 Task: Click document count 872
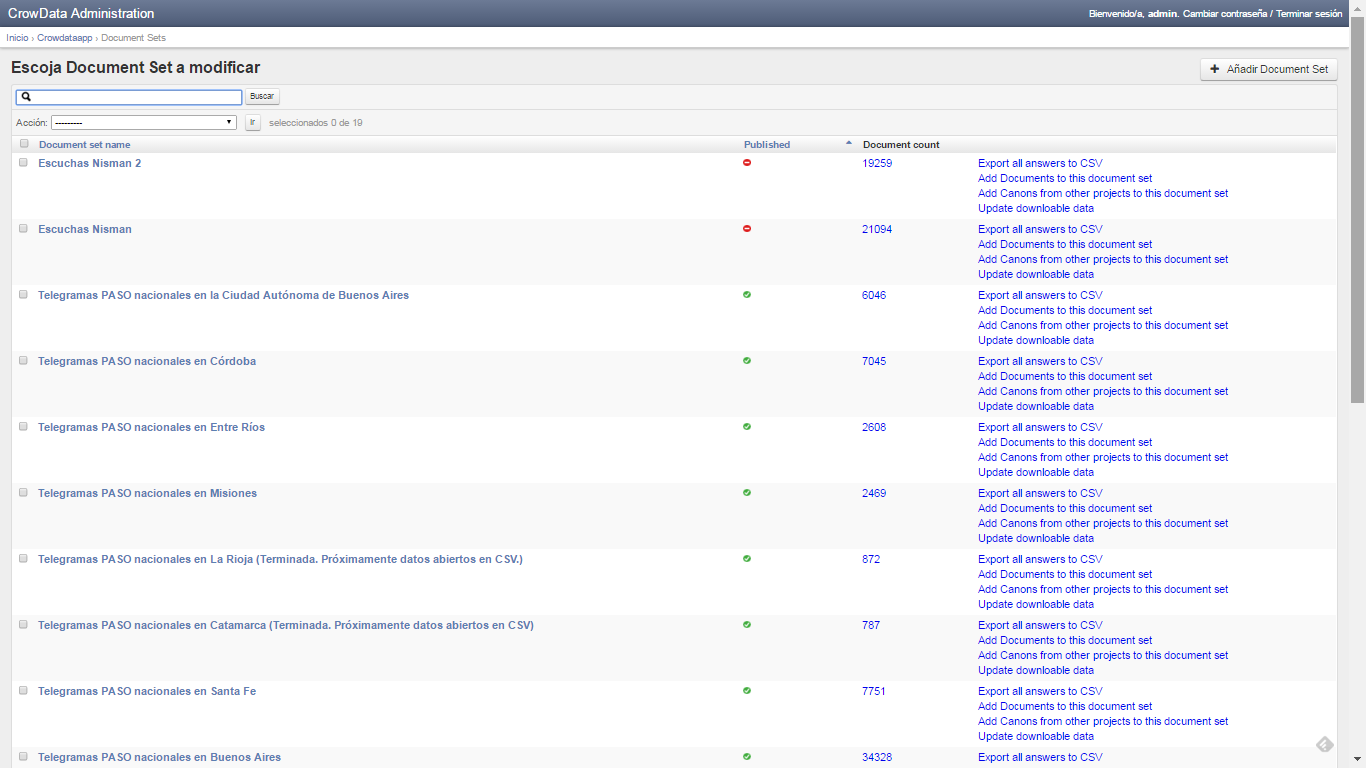point(871,559)
